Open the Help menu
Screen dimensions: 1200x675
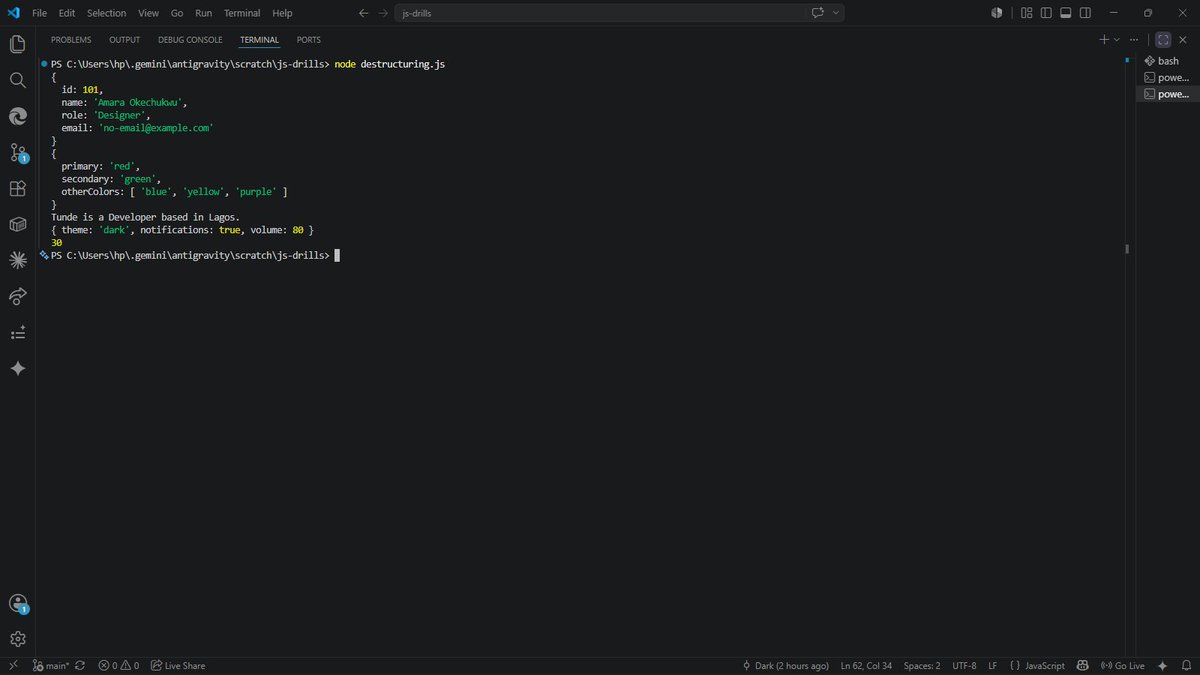[282, 13]
